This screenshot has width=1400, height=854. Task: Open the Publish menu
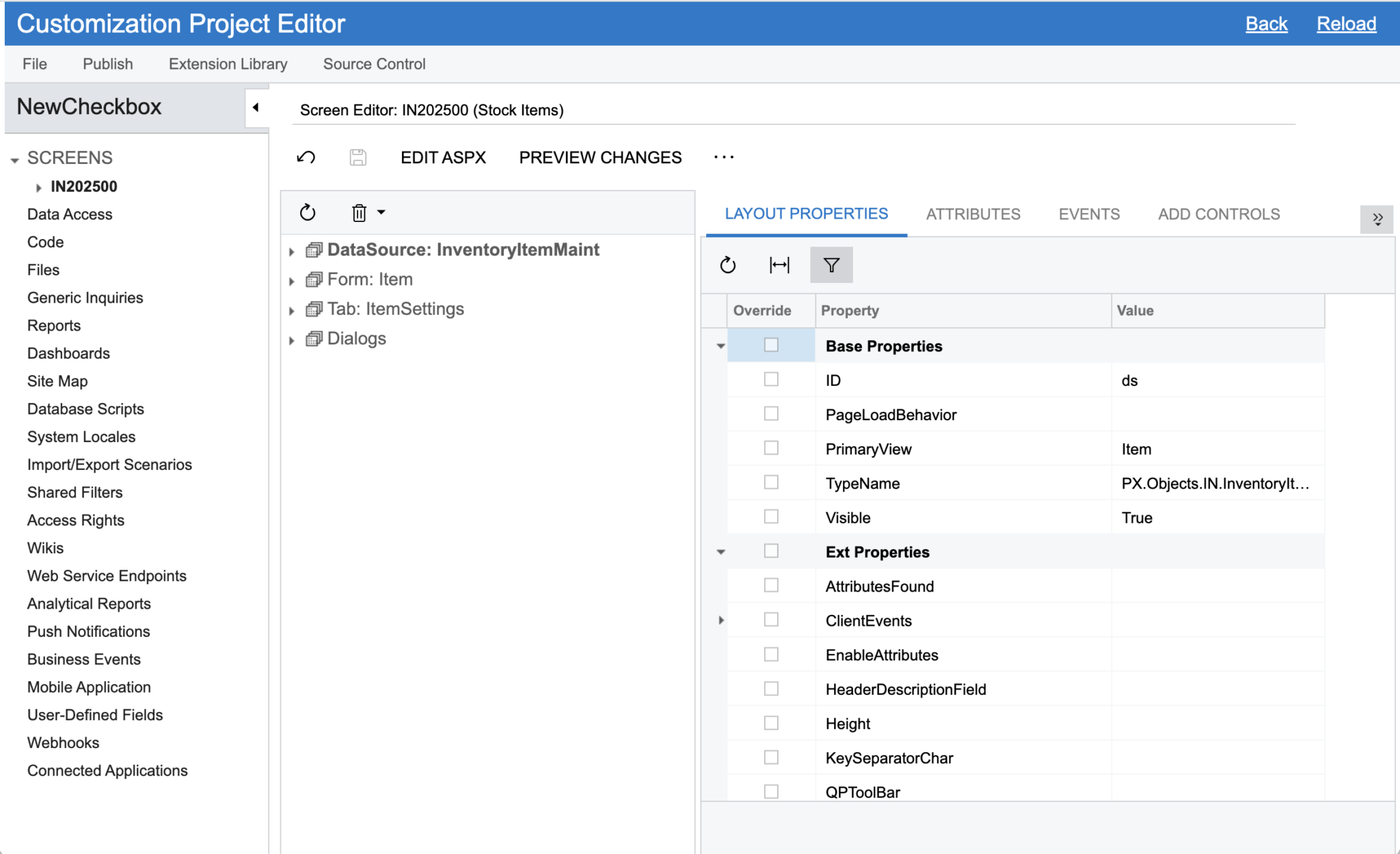click(x=107, y=64)
